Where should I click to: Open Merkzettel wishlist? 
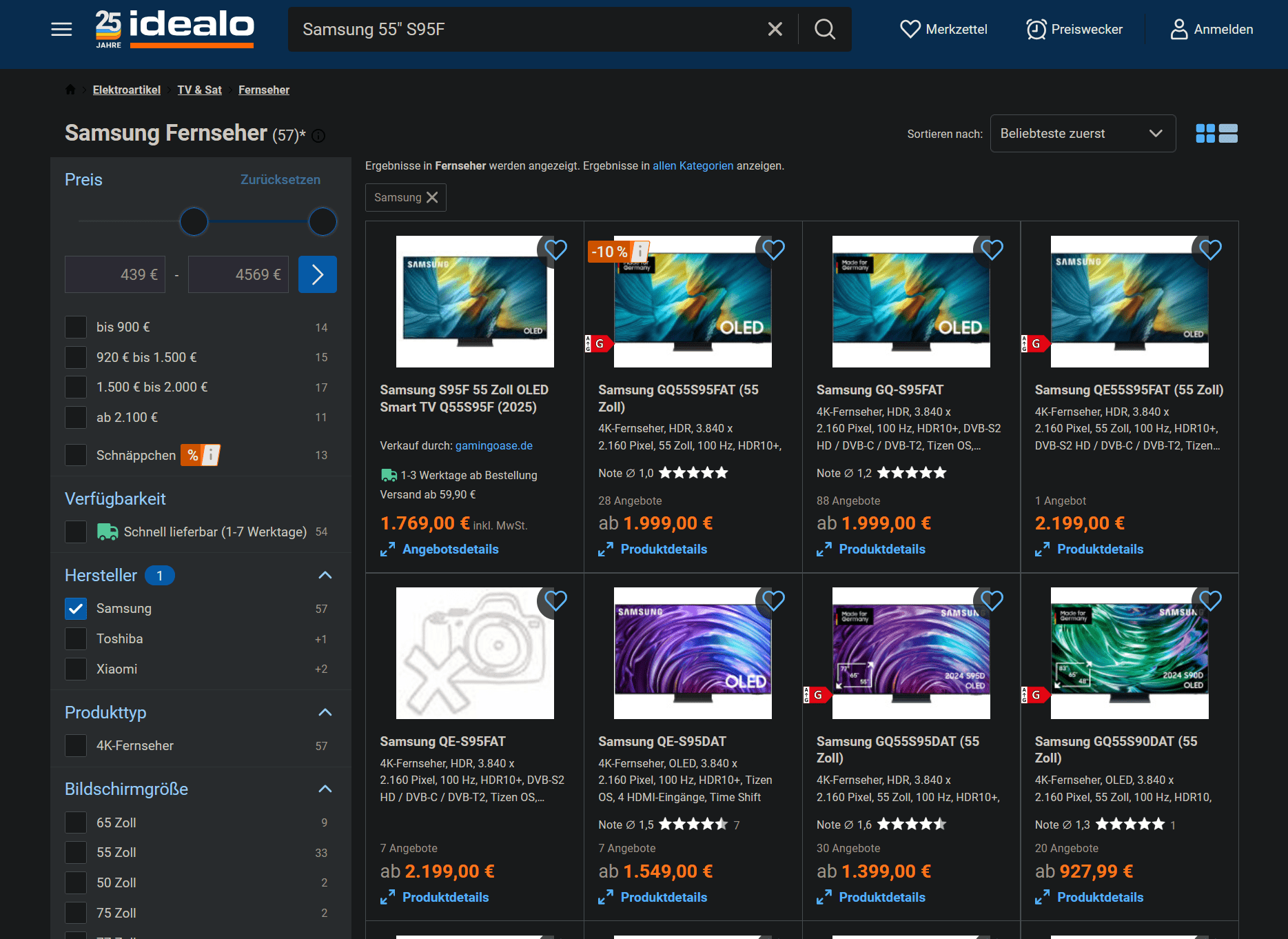943,29
